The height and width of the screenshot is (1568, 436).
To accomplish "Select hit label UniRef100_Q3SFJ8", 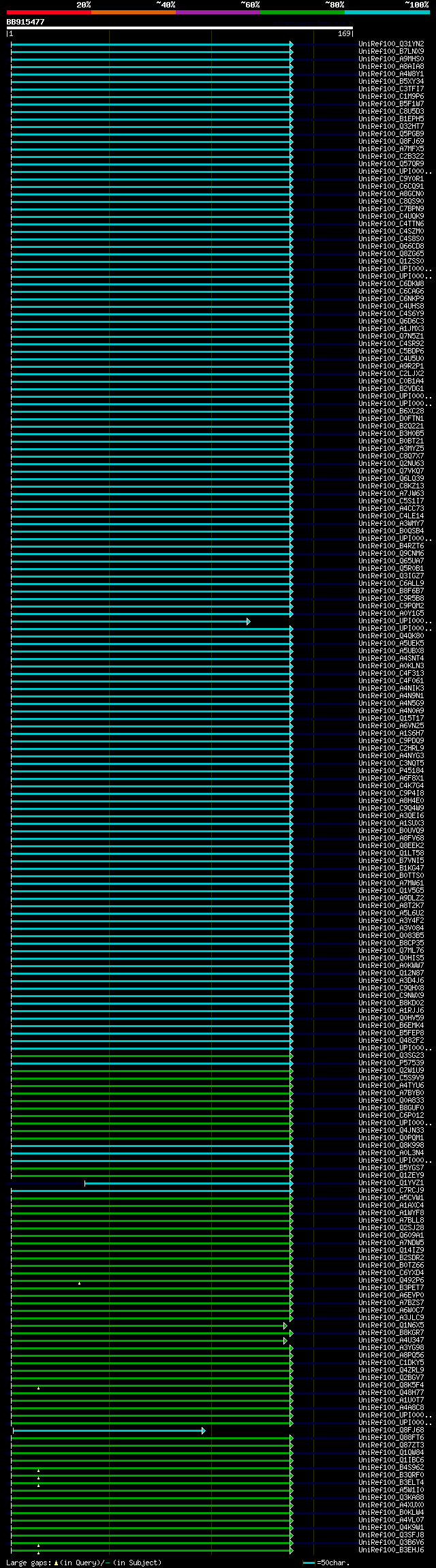I will point(391,1535).
